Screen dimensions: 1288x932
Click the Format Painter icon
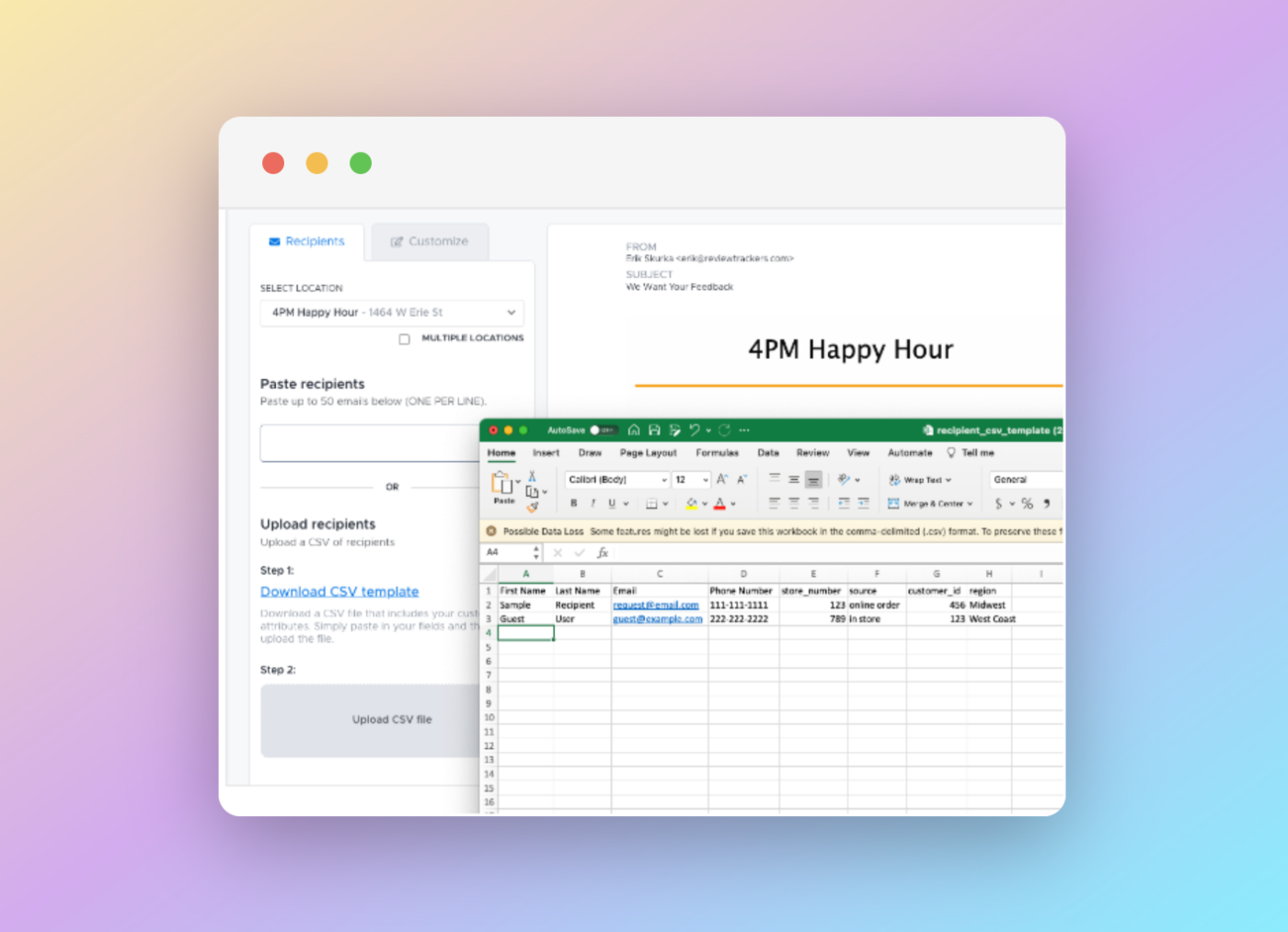(x=534, y=507)
